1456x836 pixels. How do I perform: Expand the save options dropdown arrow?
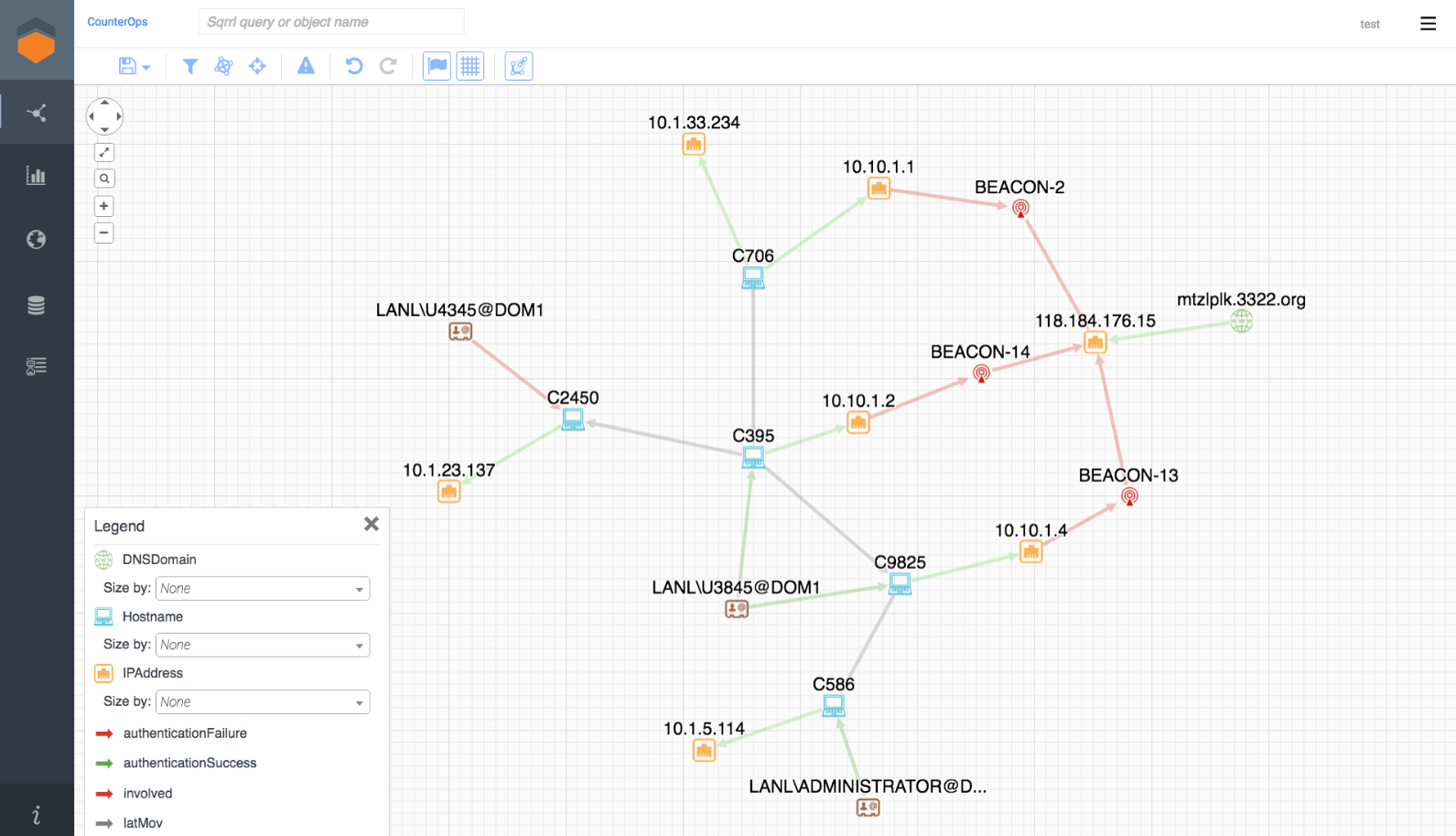pos(146,68)
